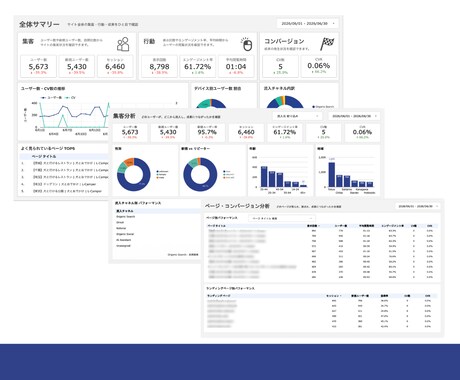Select the Organic Social row in the channel table
Image resolution: width=460 pixels, height=380 pixels.
[157, 234]
